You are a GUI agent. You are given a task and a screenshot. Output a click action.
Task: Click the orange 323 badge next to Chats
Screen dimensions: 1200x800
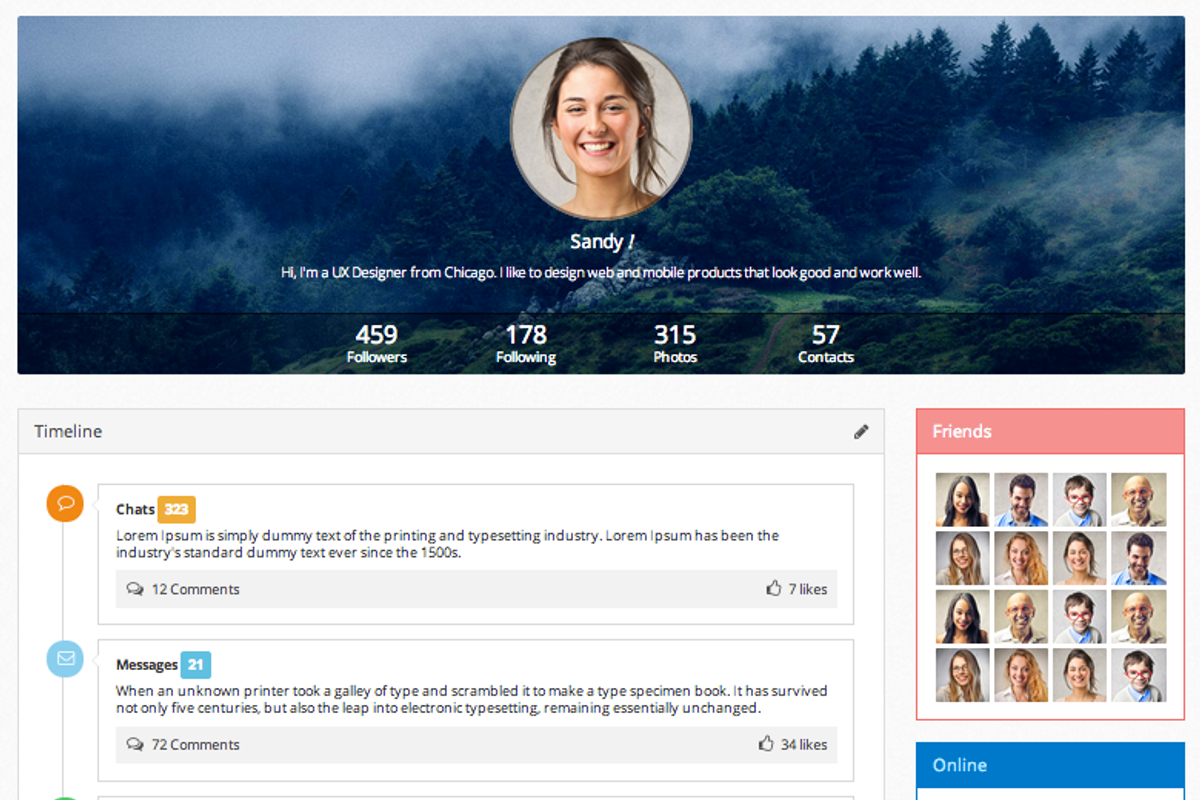(x=176, y=509)
